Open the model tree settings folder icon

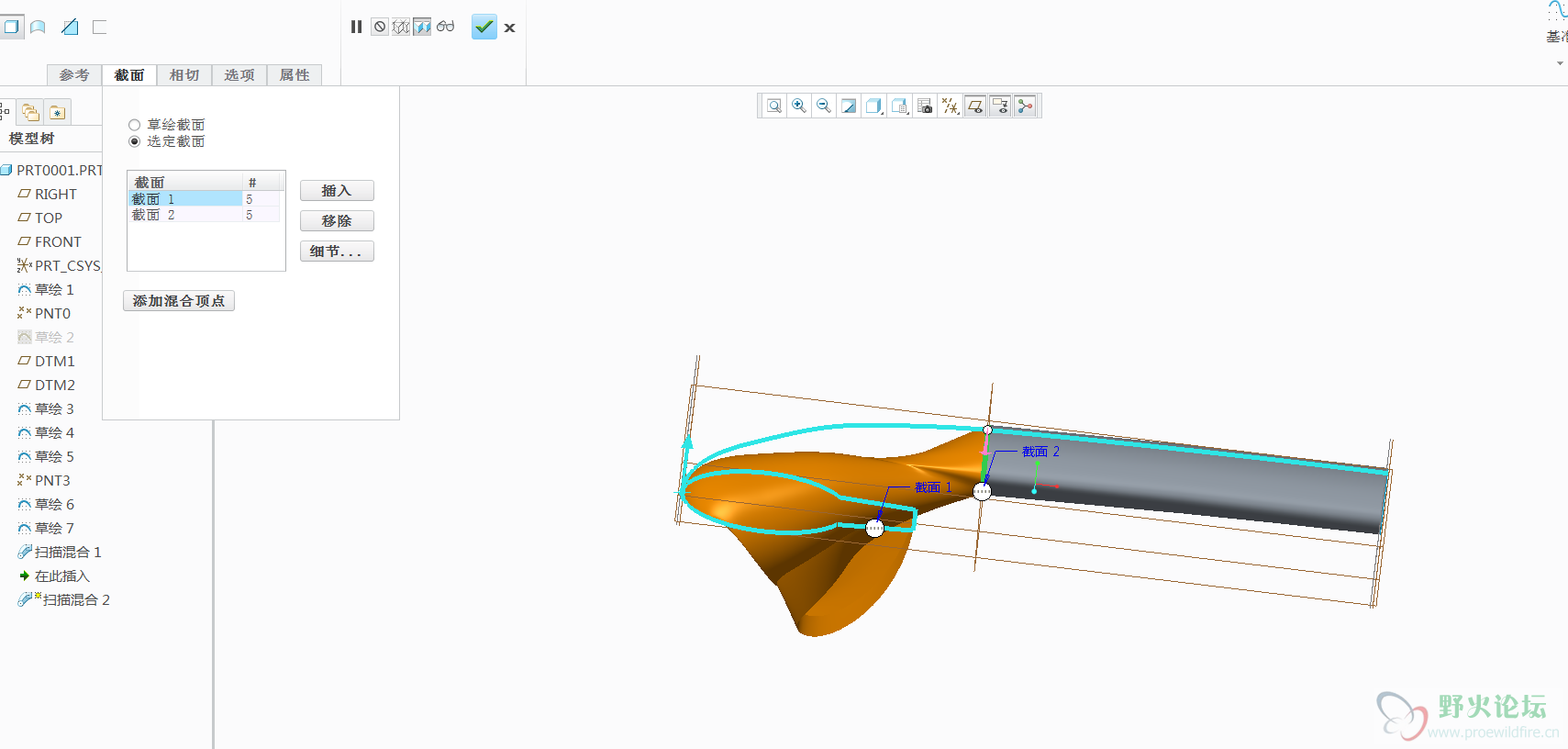tap(58, 112)
